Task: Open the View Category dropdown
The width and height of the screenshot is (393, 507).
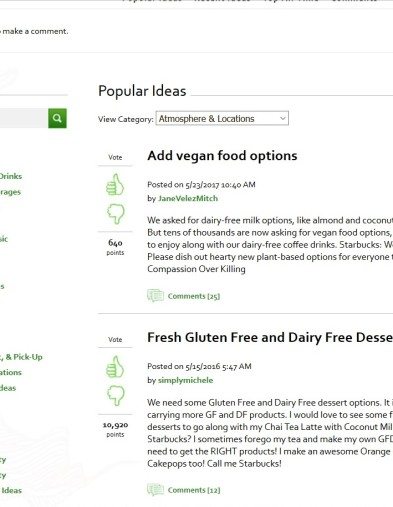Action: [x=222, y=118]
